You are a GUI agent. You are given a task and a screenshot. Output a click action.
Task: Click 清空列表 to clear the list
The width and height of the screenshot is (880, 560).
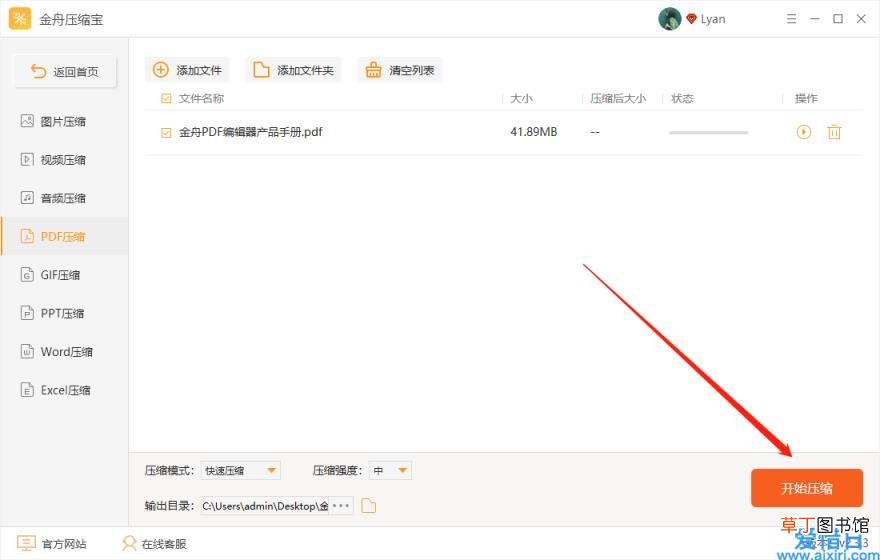400,70
